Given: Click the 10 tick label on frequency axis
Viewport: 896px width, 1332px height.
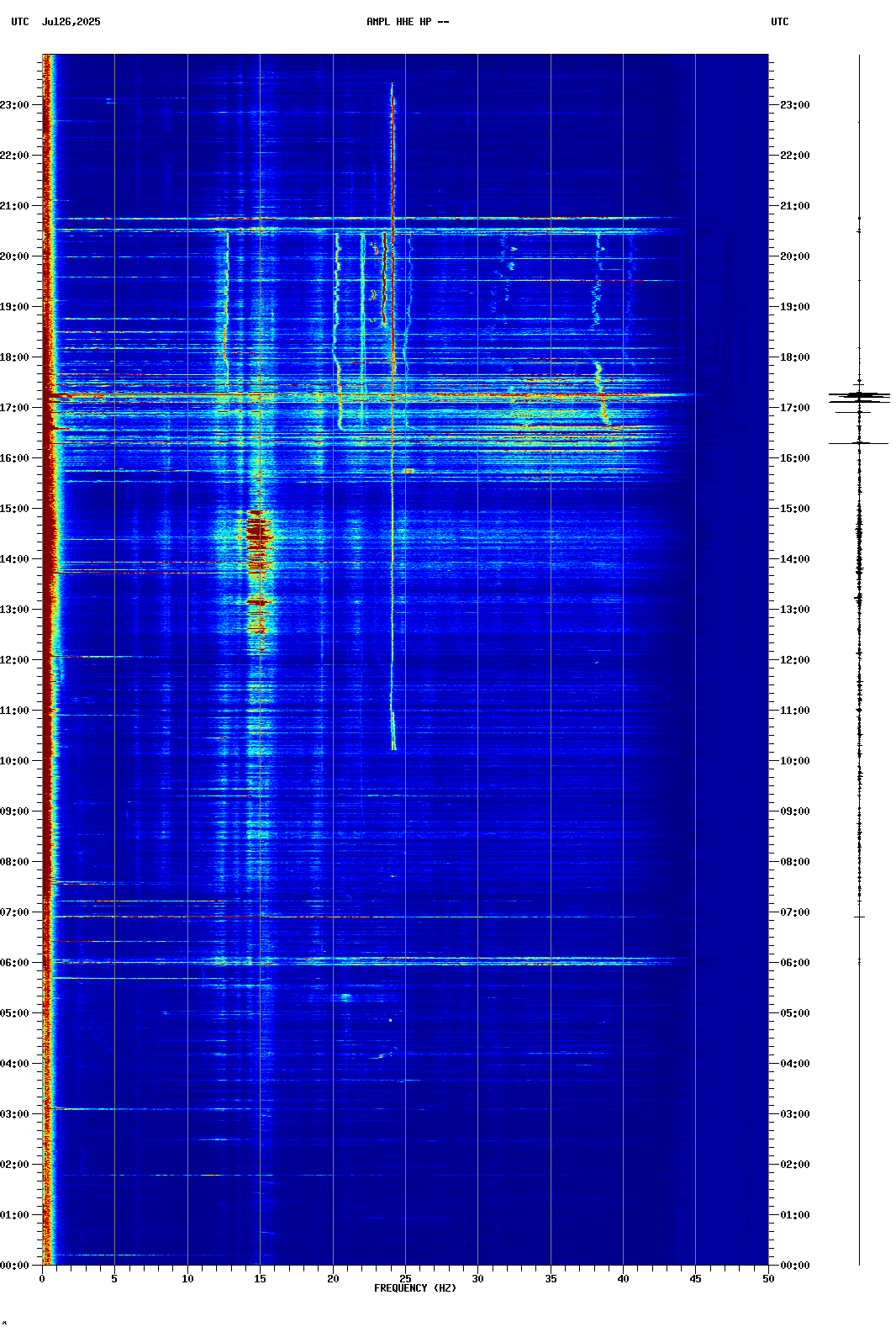Looking at the screenshot, I should 187,1279.
